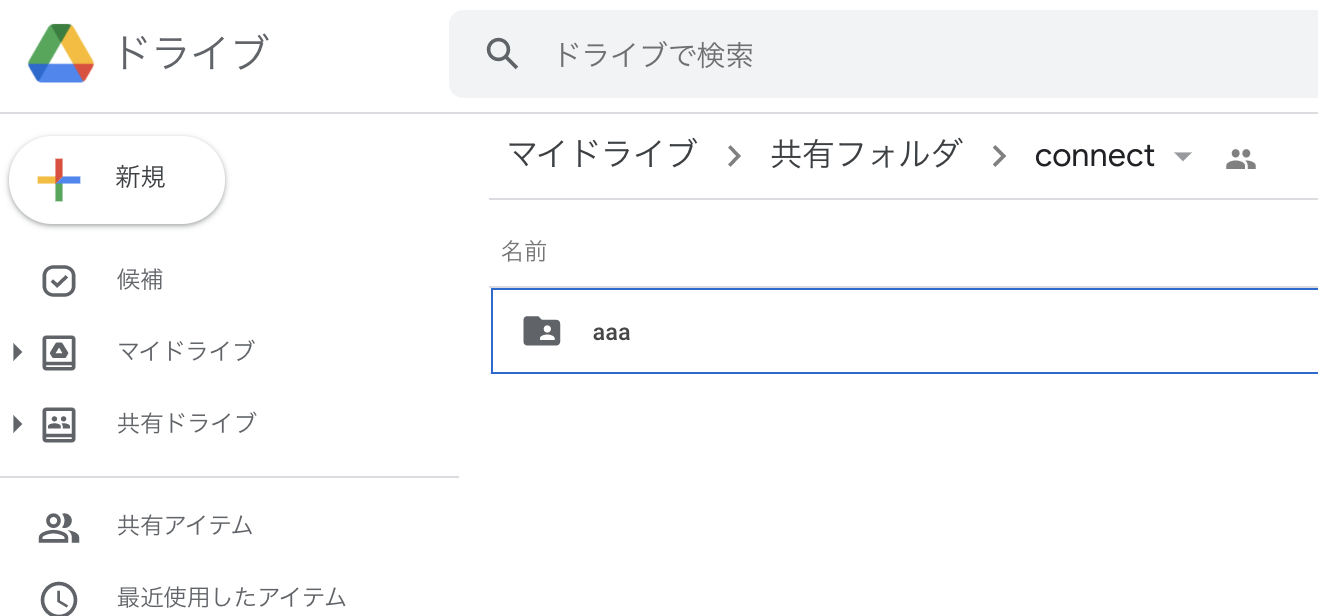Click the マイドライブ drive icon in sidebar
The height and width of the screenshot is (616, 1318).
[x=59, y=352]
